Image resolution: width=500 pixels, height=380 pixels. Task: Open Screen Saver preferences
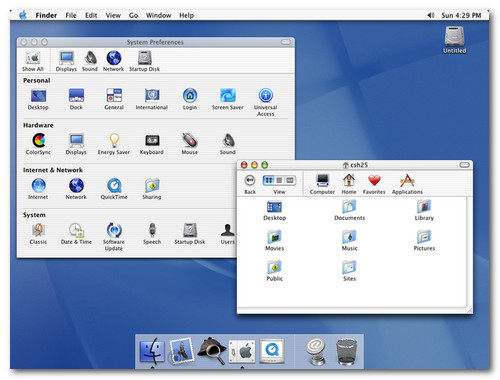coord(228,99)
